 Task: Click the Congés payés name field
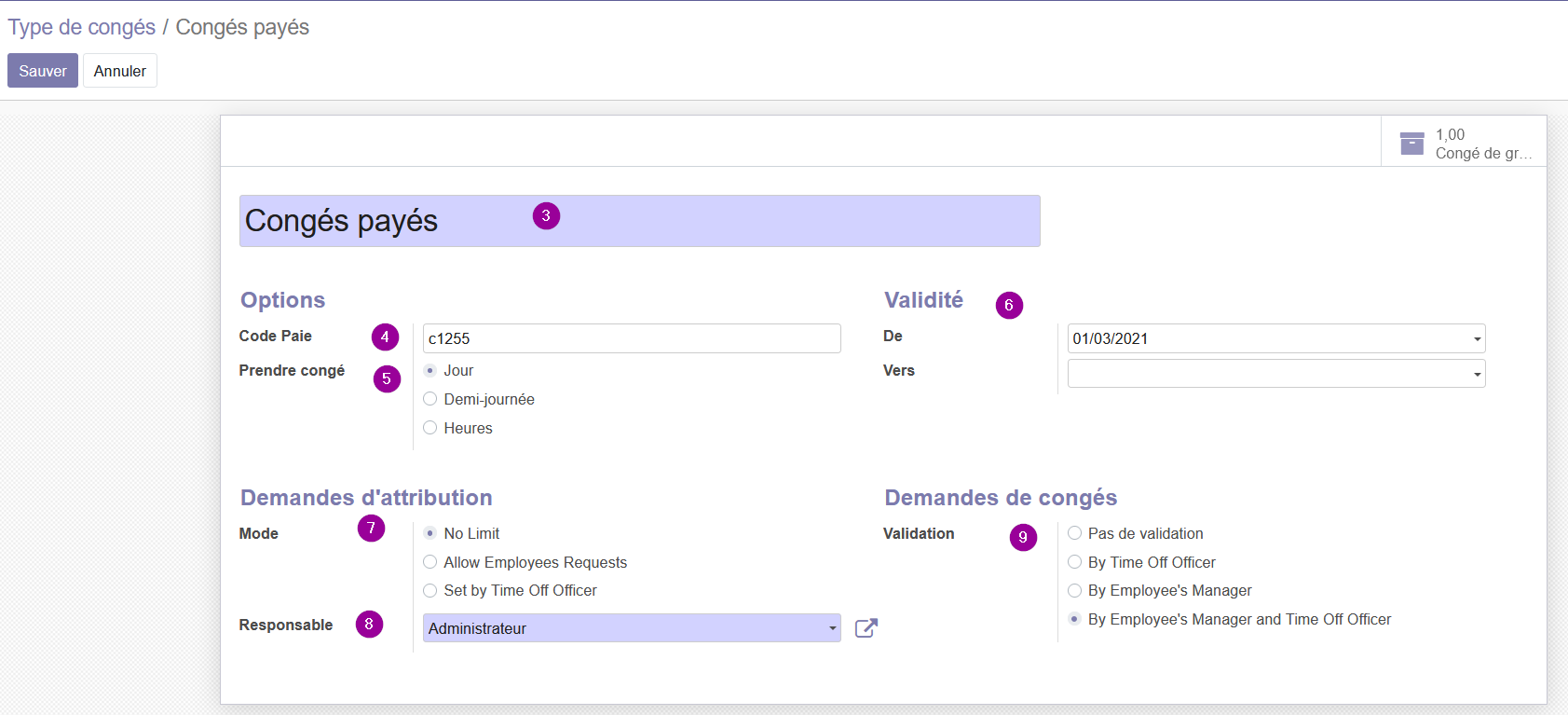(639, 221)
